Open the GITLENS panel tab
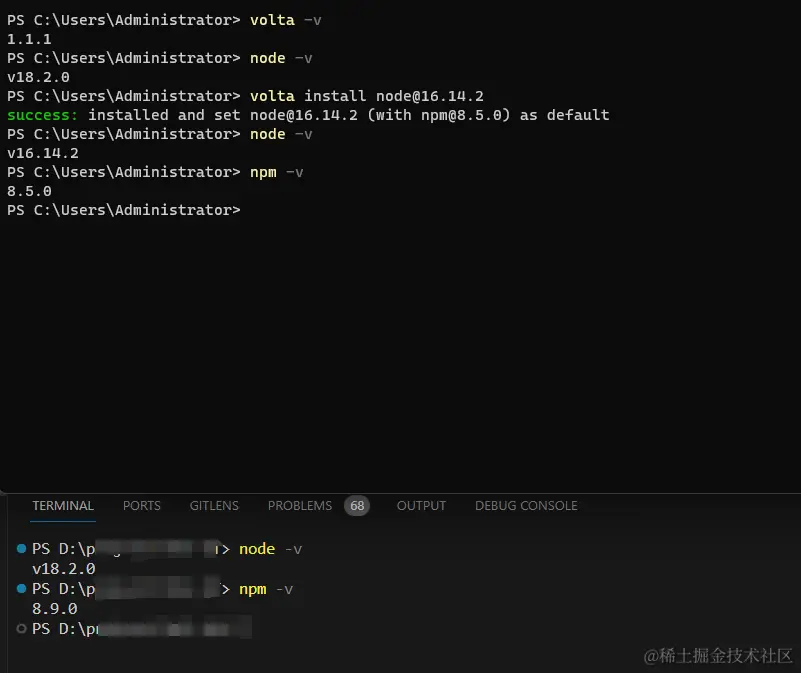Image resolution: width=801 pixels, height=673 pixels. coord(213,506)
